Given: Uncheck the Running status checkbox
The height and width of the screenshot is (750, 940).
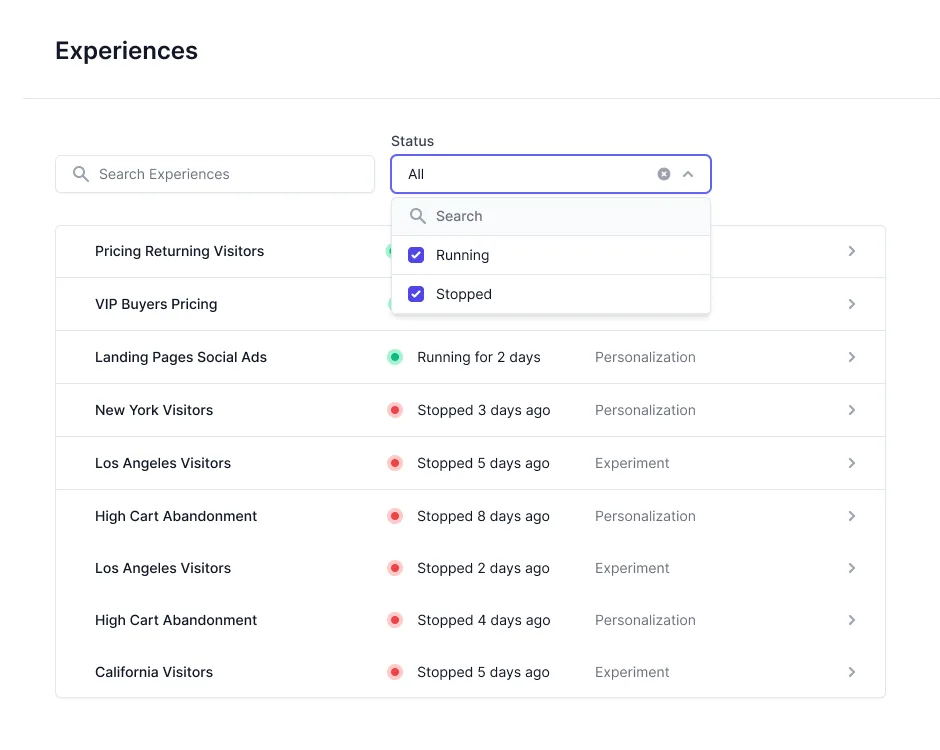Looking at the screenshot, I should point(417,255).
